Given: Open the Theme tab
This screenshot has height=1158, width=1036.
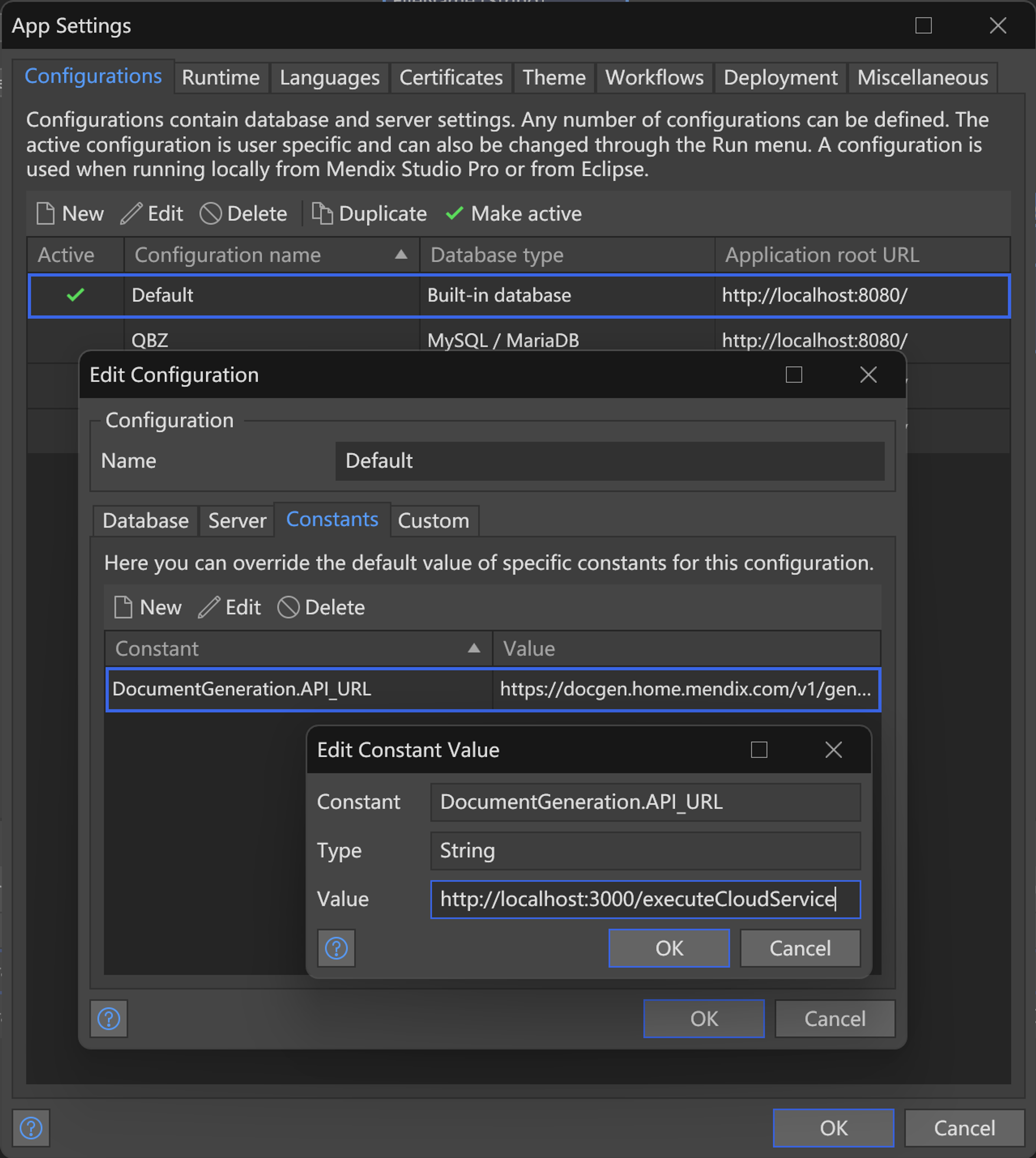Looking at the screenshot, I should (x=554, y=77).
